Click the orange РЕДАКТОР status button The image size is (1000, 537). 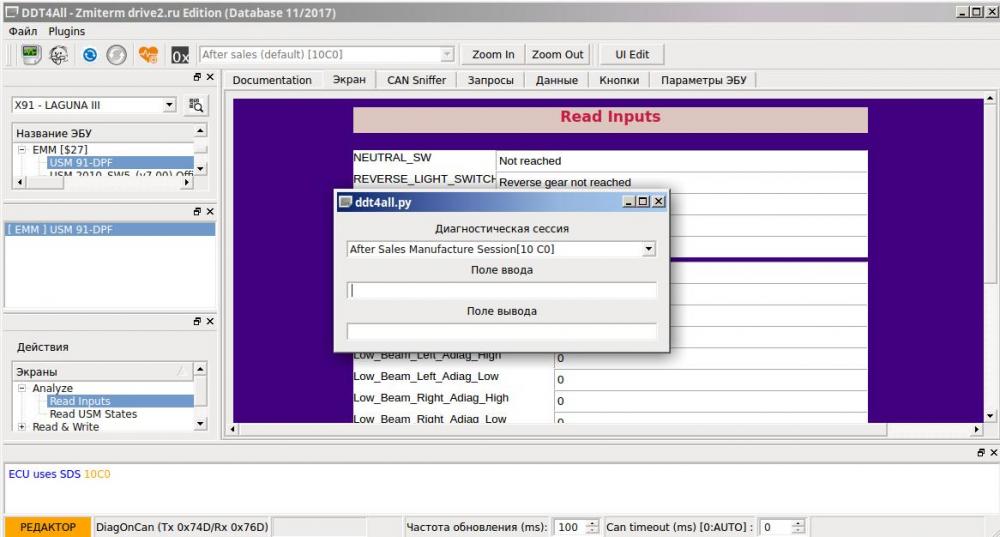point(48,527)
